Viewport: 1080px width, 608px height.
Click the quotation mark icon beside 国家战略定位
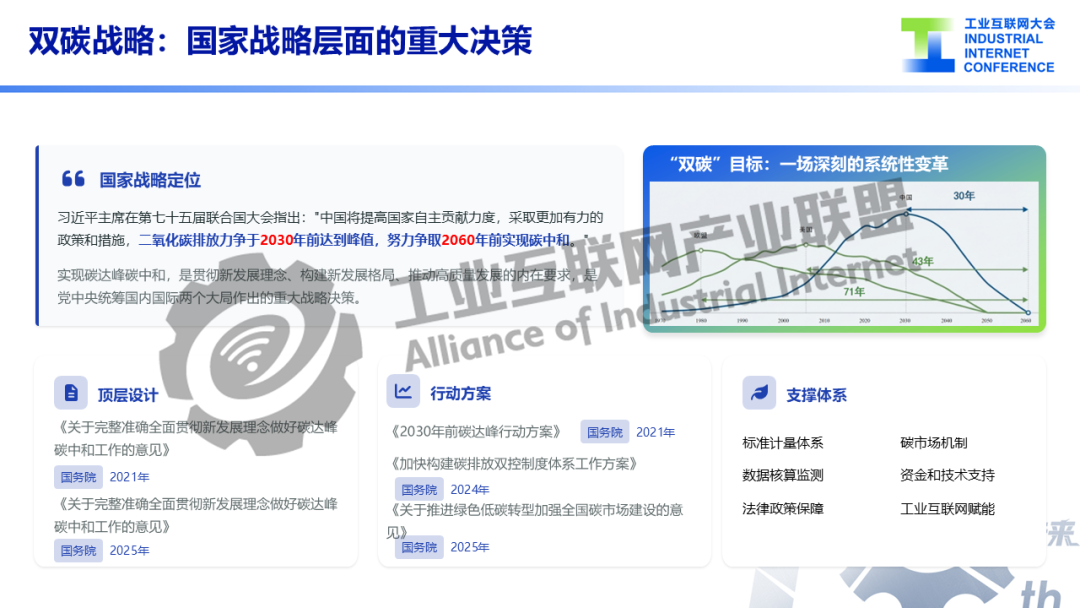[73, 179]
